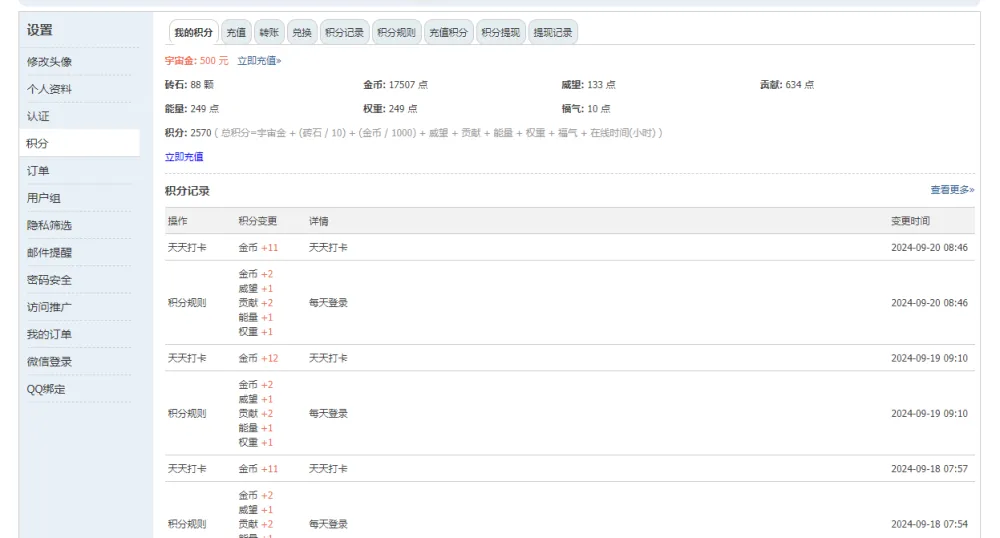1000x538 pixels.
Task: Select 微信登录 in the sidebar
Action: tap(50, 362)
